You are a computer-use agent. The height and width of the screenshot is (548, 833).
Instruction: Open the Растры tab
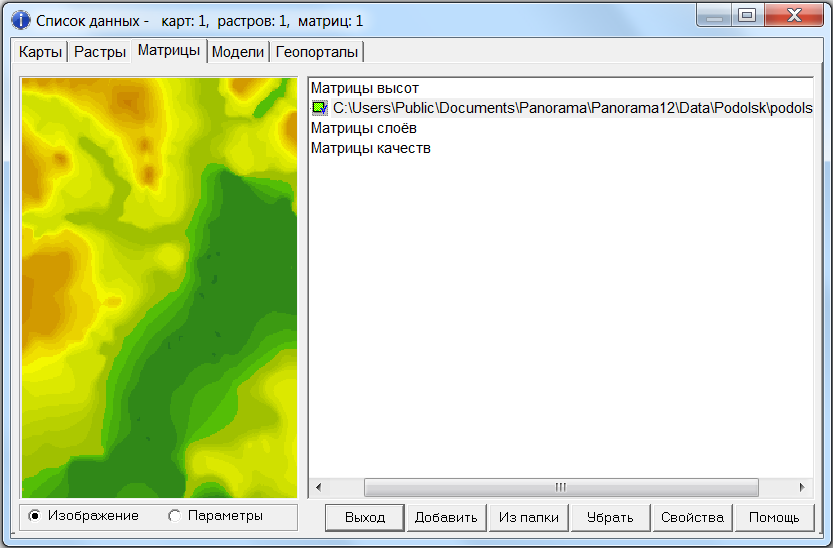point(99,52)
